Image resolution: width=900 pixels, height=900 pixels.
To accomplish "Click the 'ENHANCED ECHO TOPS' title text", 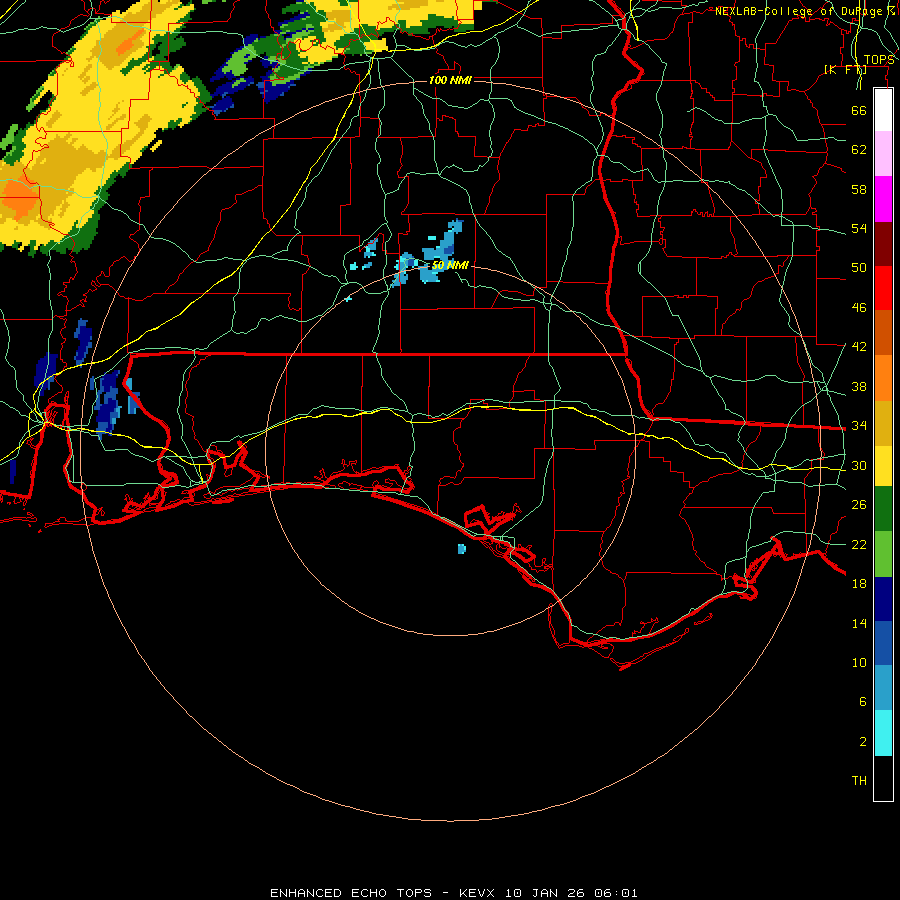I will tap(351, 893).
